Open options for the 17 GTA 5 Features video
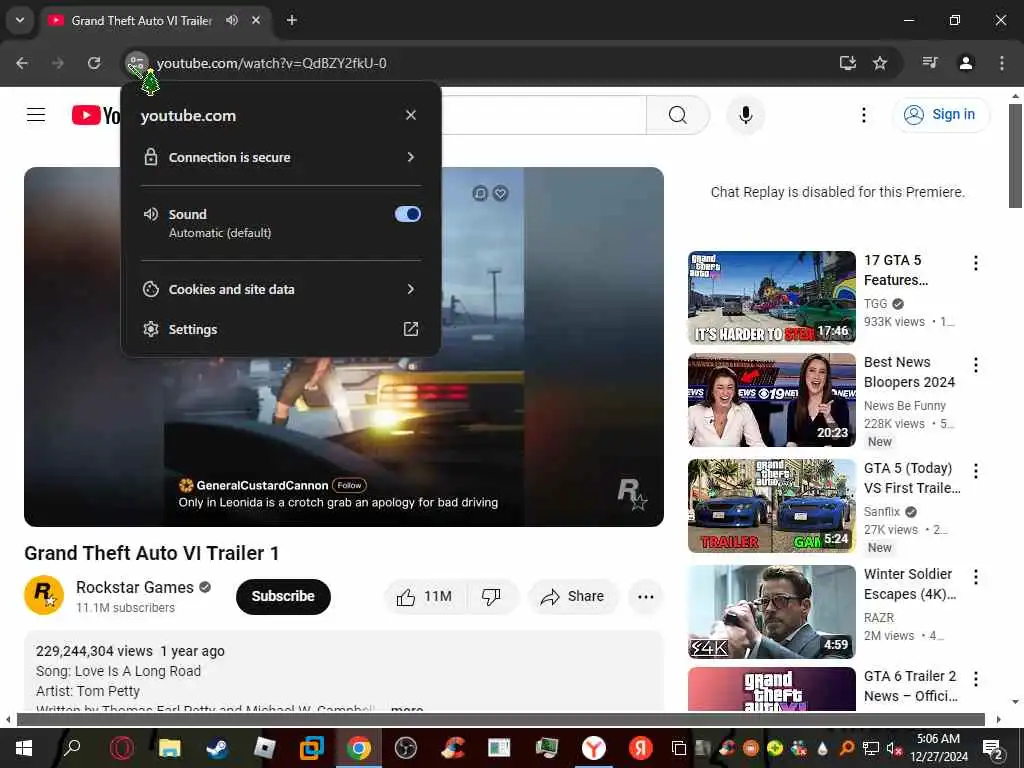 pos(976,263)
